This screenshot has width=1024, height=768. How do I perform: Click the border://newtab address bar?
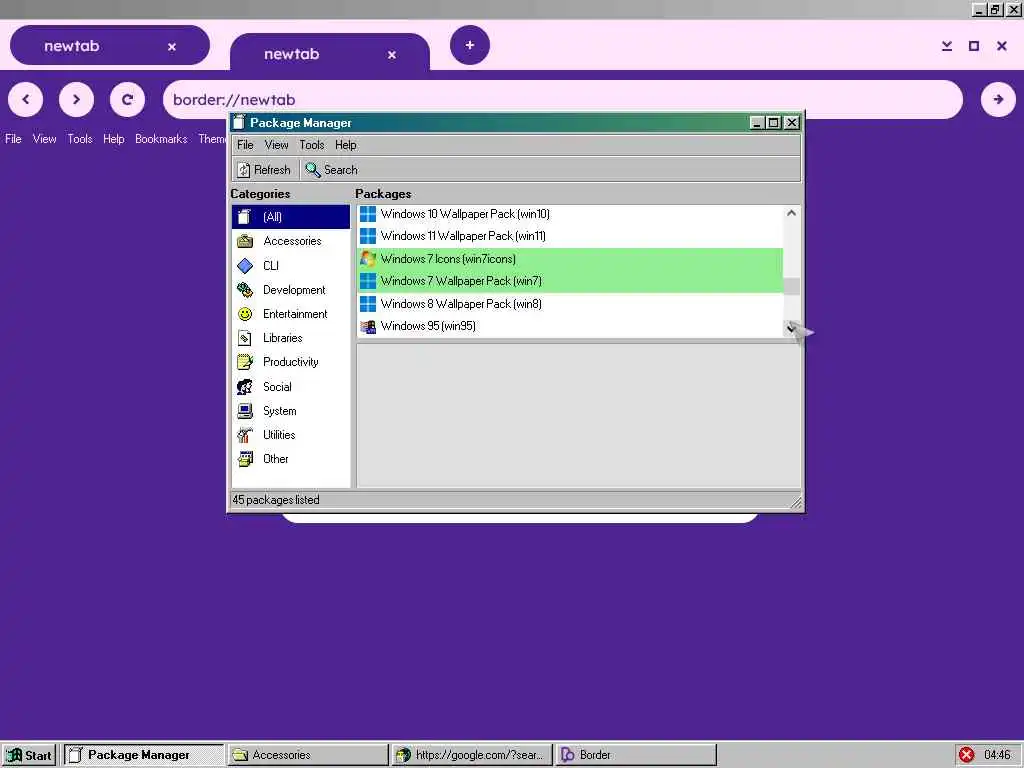tap(563, 99)
